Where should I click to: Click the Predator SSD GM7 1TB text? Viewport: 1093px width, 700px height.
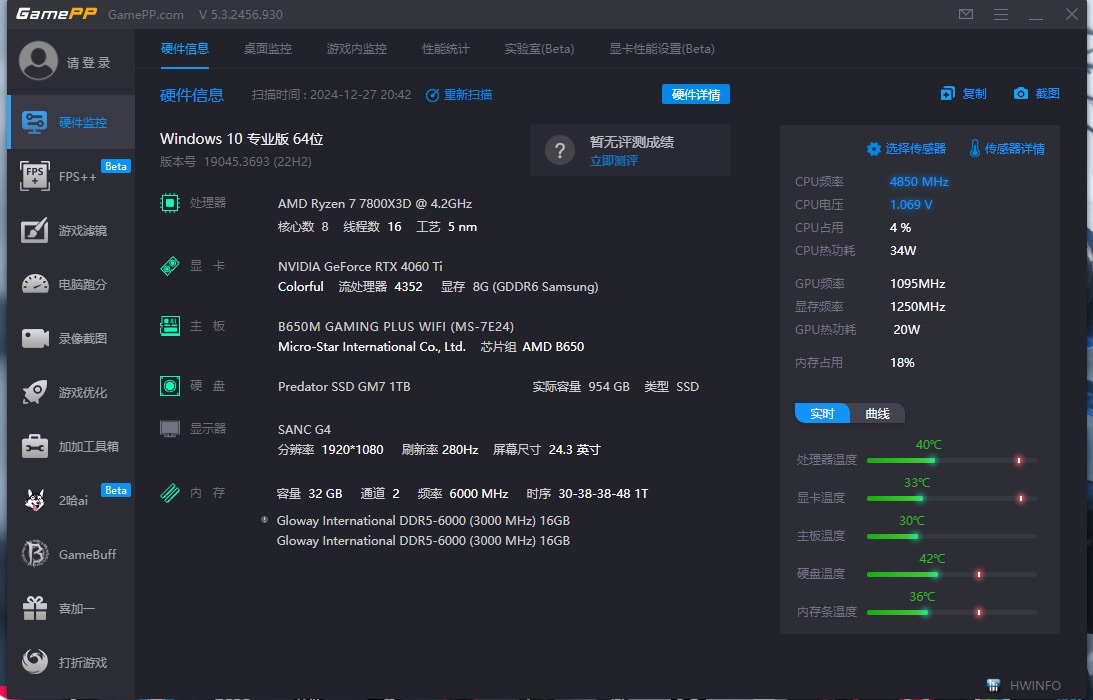[344, 386]
